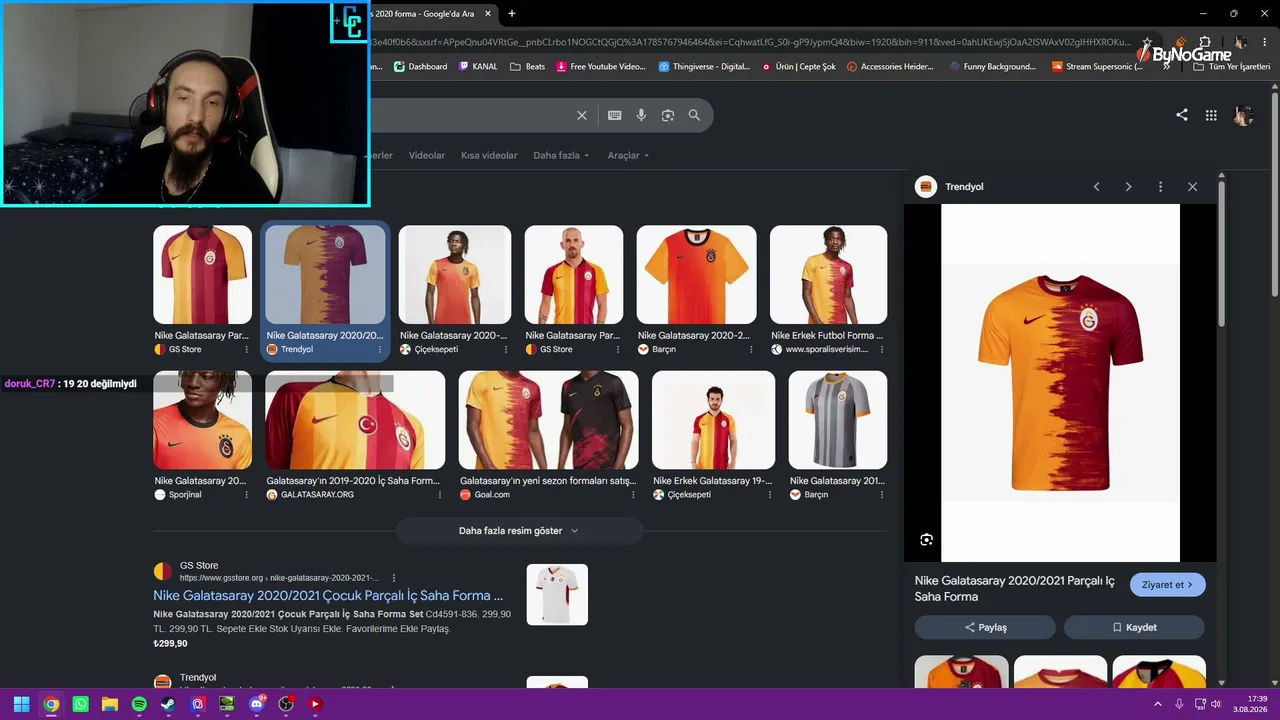Close the Trendyol image preview panel
Screen dimensions: 1280x720
(1192, 187)
